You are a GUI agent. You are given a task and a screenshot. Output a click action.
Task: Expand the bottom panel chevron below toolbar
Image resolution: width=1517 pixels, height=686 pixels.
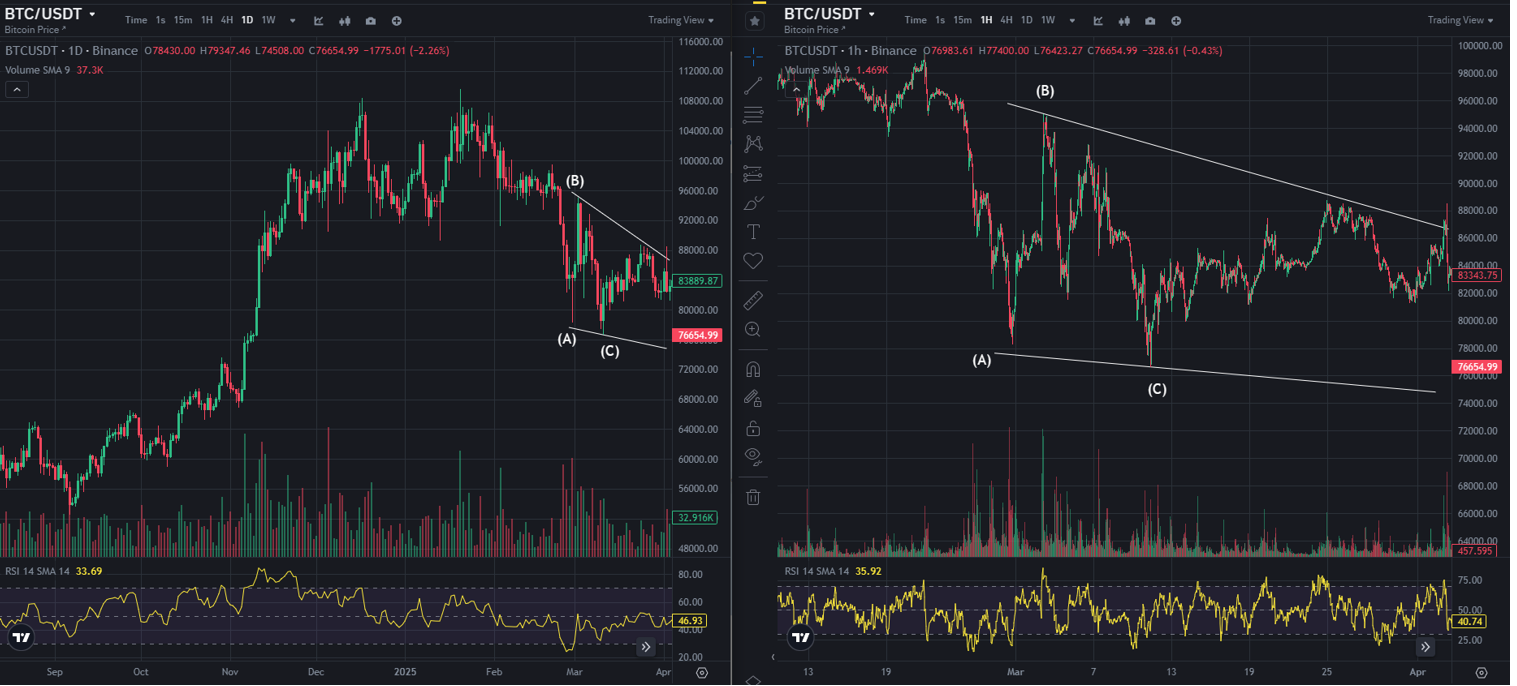pyautogui.click(x=754, y=679)
